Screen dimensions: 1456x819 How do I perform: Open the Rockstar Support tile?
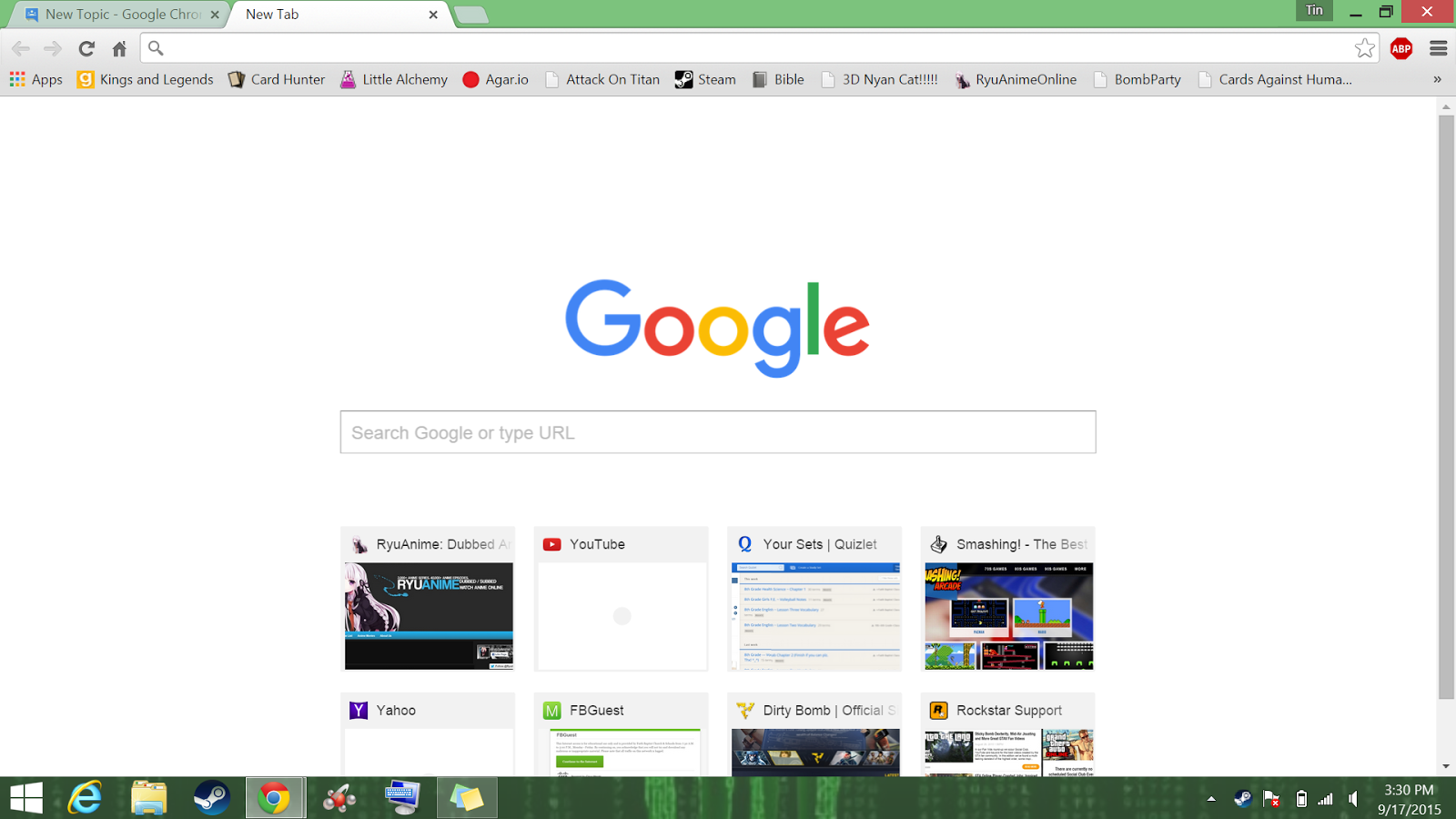coord(1008,734)
